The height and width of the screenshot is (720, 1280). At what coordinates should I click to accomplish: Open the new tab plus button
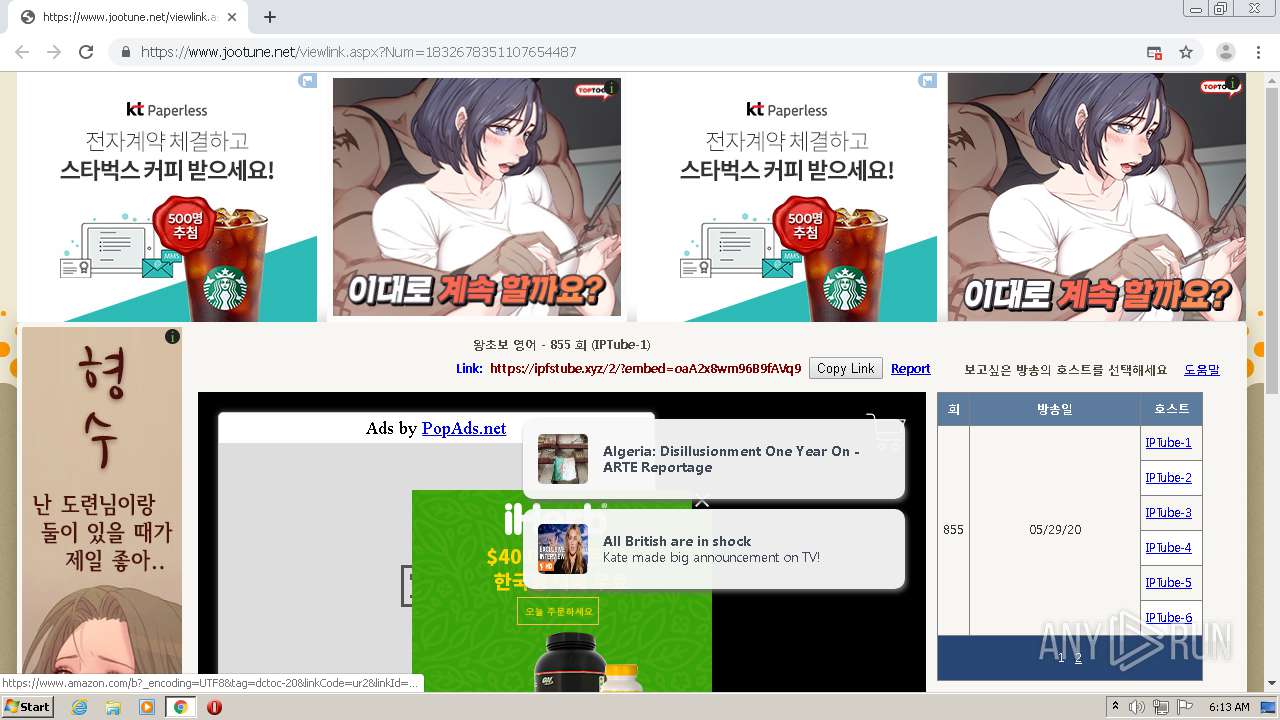270,17
